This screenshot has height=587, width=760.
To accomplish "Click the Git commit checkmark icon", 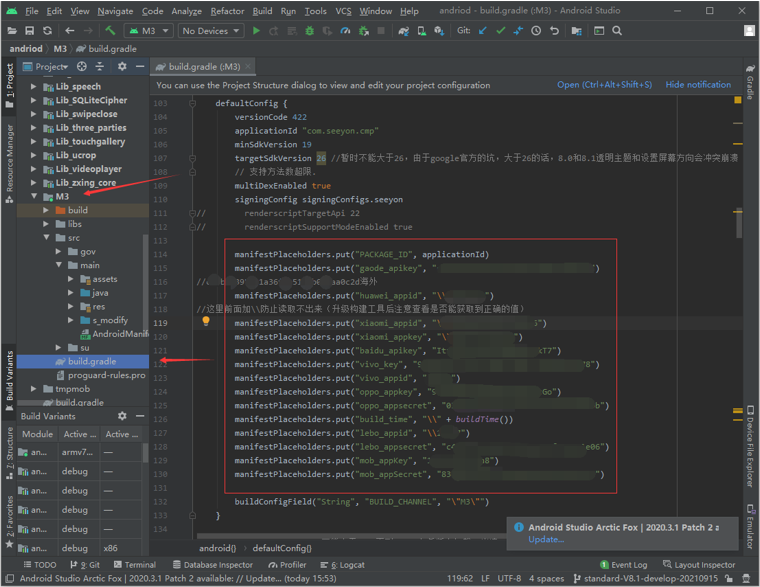I will 501,31.
